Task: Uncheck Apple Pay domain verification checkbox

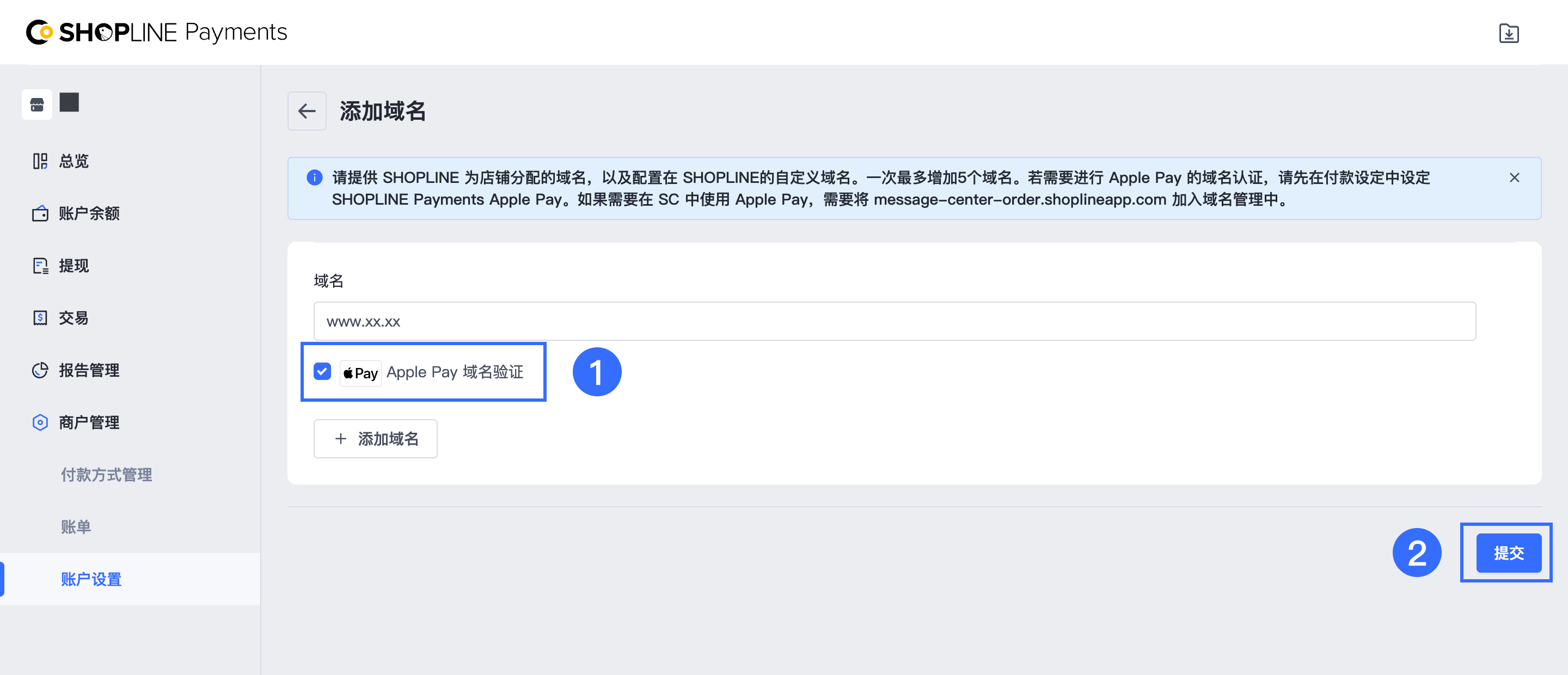Action: click(322, 371)
